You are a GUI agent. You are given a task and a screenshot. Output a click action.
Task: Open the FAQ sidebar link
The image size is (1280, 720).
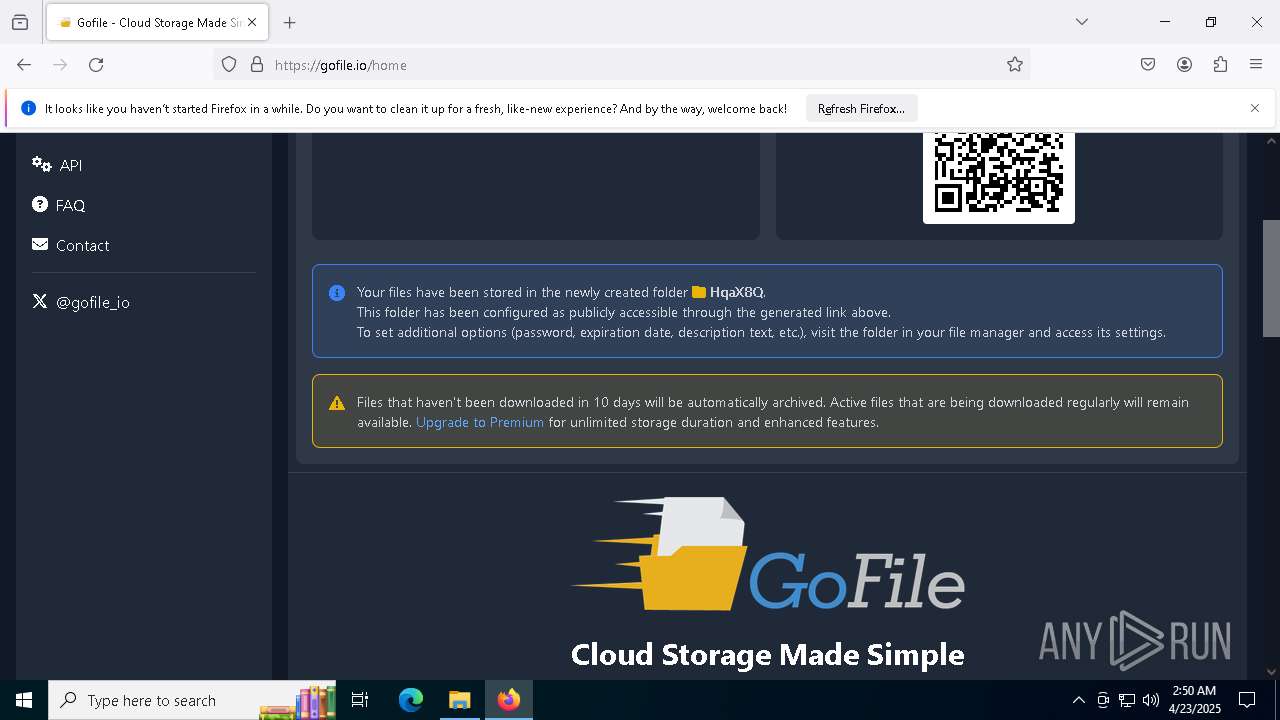[x=58, y=205]
